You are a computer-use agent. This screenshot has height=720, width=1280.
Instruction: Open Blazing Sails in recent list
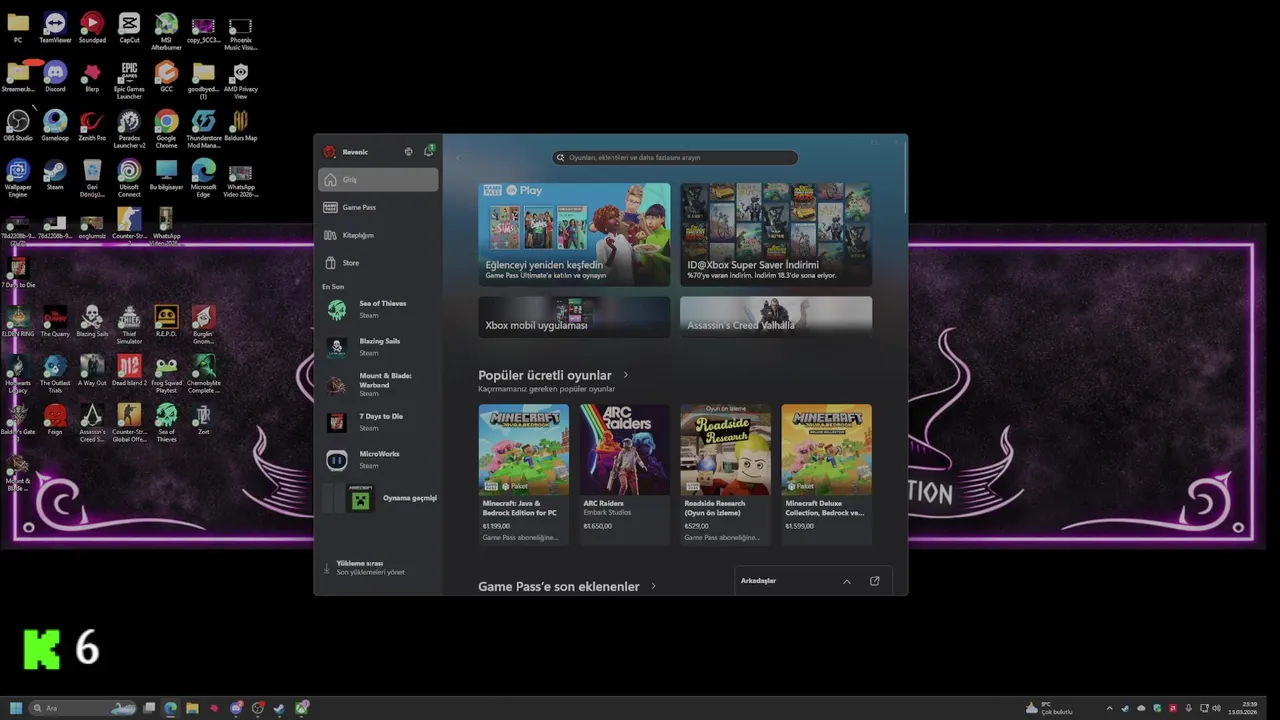378,347
